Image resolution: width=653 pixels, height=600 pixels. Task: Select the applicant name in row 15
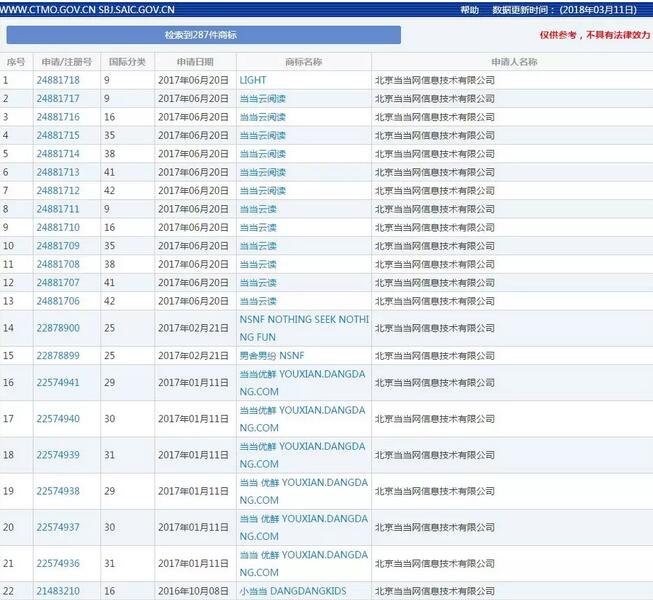click(x=435, y=356)
